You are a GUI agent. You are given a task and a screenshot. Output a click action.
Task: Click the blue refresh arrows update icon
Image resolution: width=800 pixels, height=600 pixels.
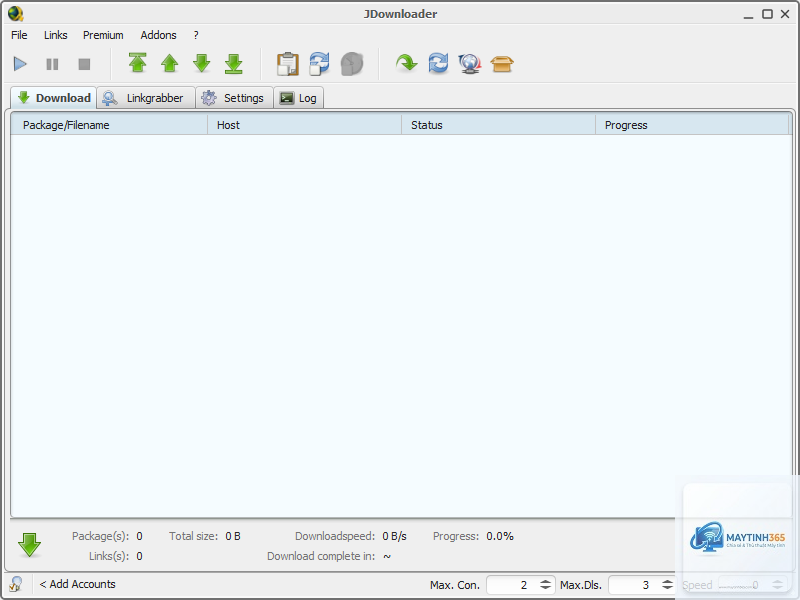coord(438,63)
